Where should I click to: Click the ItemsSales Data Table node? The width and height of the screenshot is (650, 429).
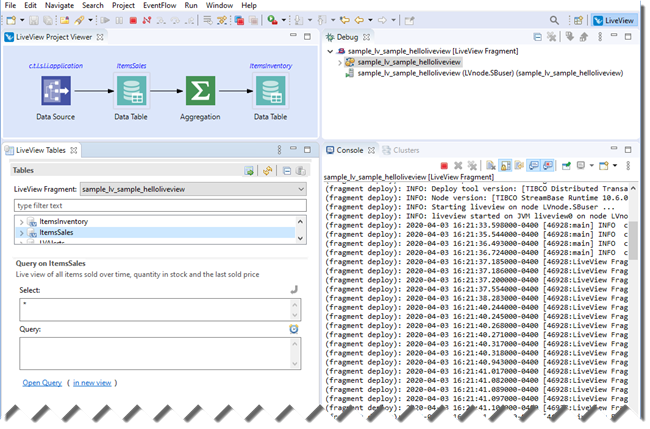click(130, 93)
